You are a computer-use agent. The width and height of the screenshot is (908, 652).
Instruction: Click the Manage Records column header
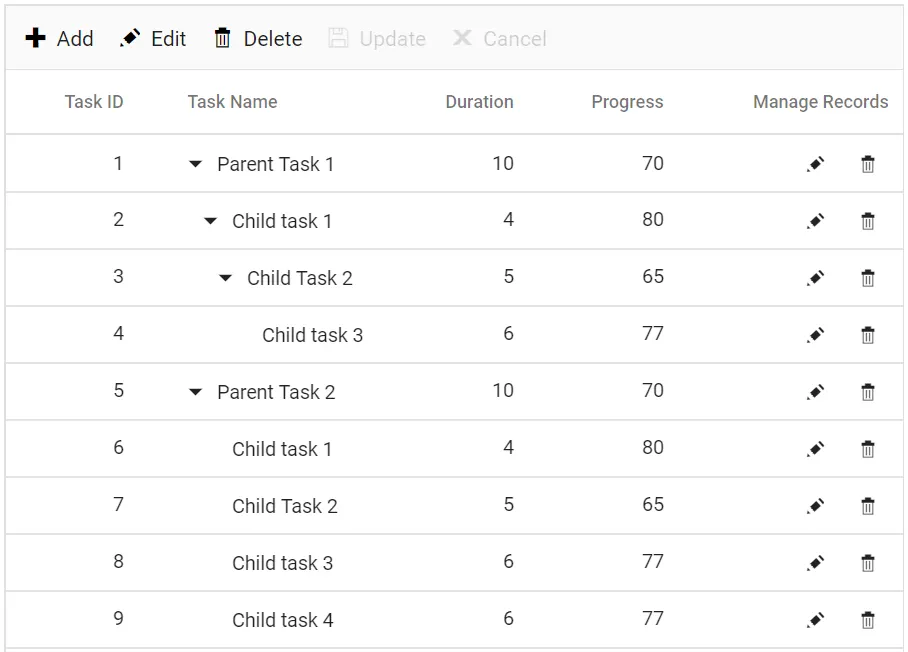click(x=821, y=102)
